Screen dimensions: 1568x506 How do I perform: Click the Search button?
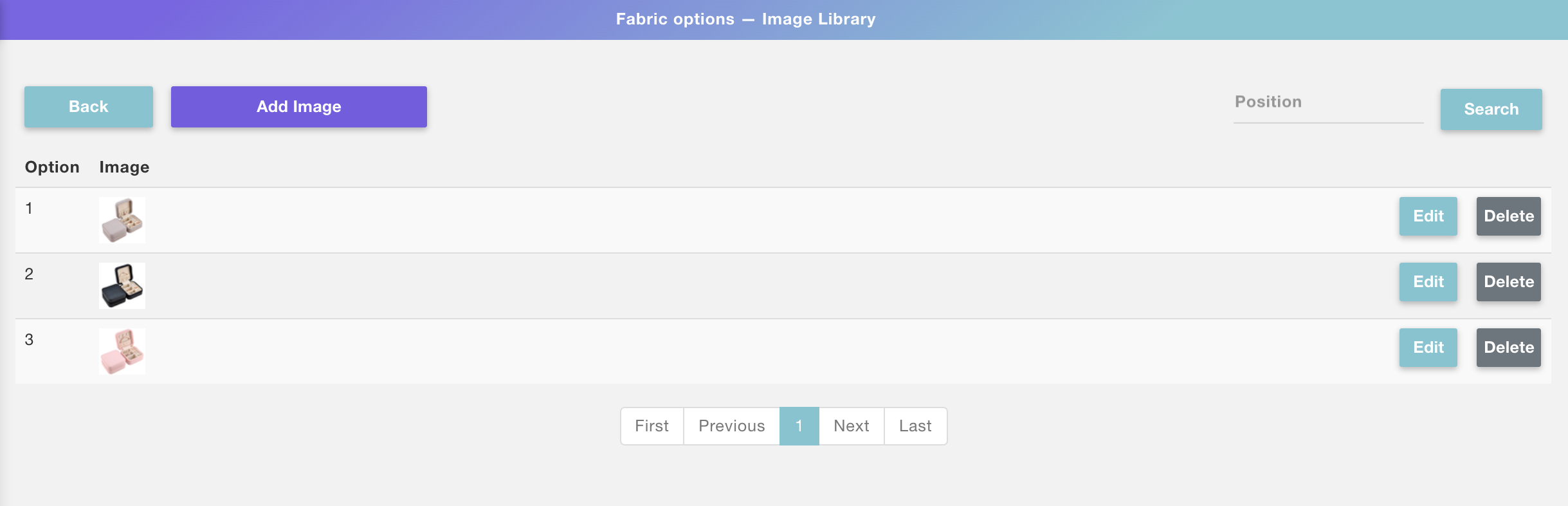(1491, 109)
